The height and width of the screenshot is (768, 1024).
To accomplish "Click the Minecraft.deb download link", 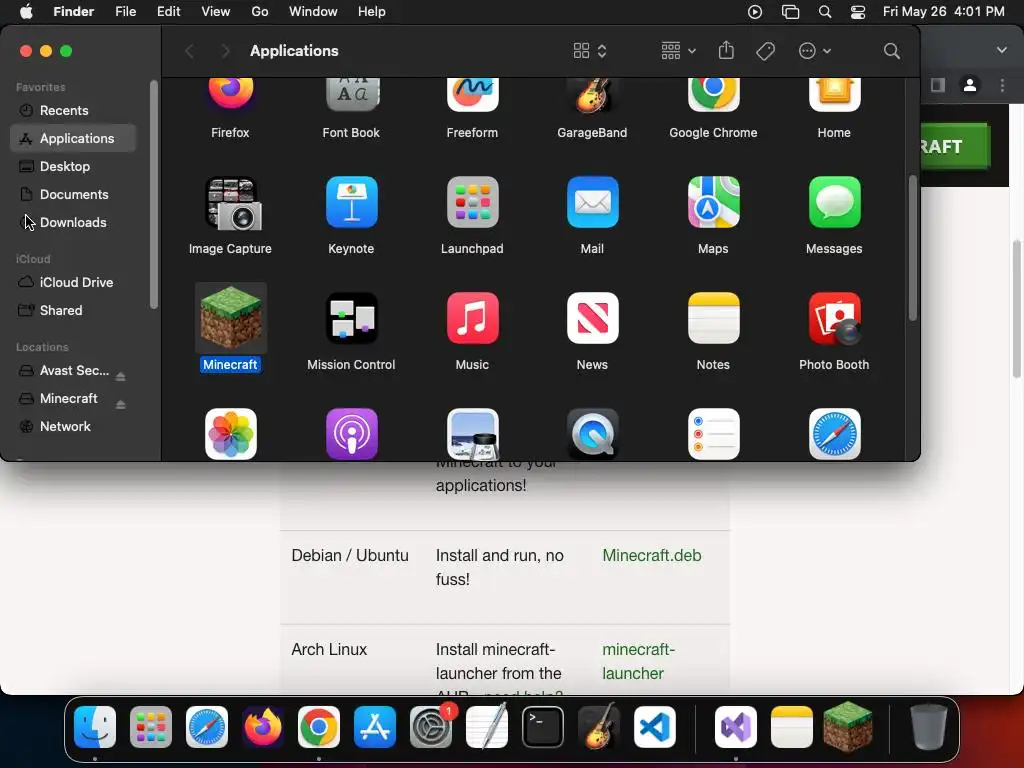I will (652, 555).
